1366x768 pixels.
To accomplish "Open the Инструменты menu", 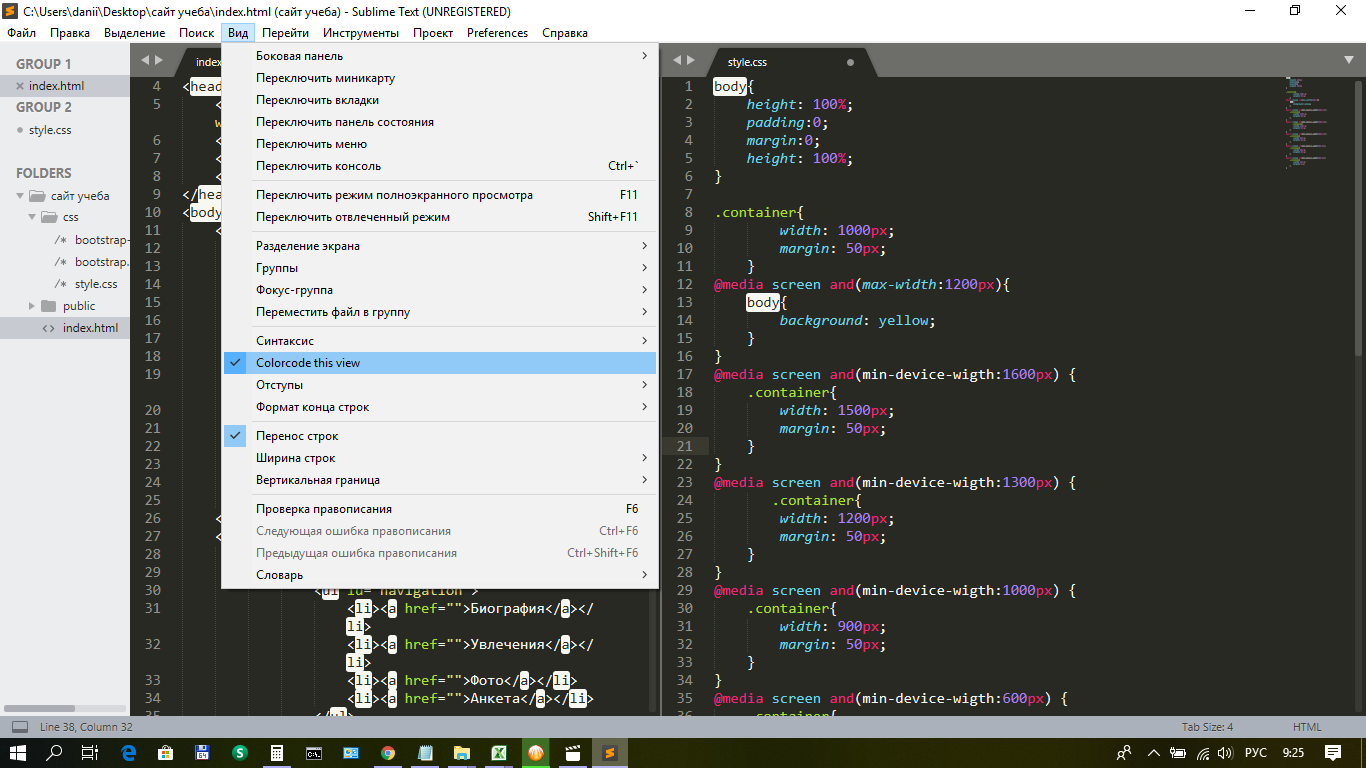I will [361, 32].
